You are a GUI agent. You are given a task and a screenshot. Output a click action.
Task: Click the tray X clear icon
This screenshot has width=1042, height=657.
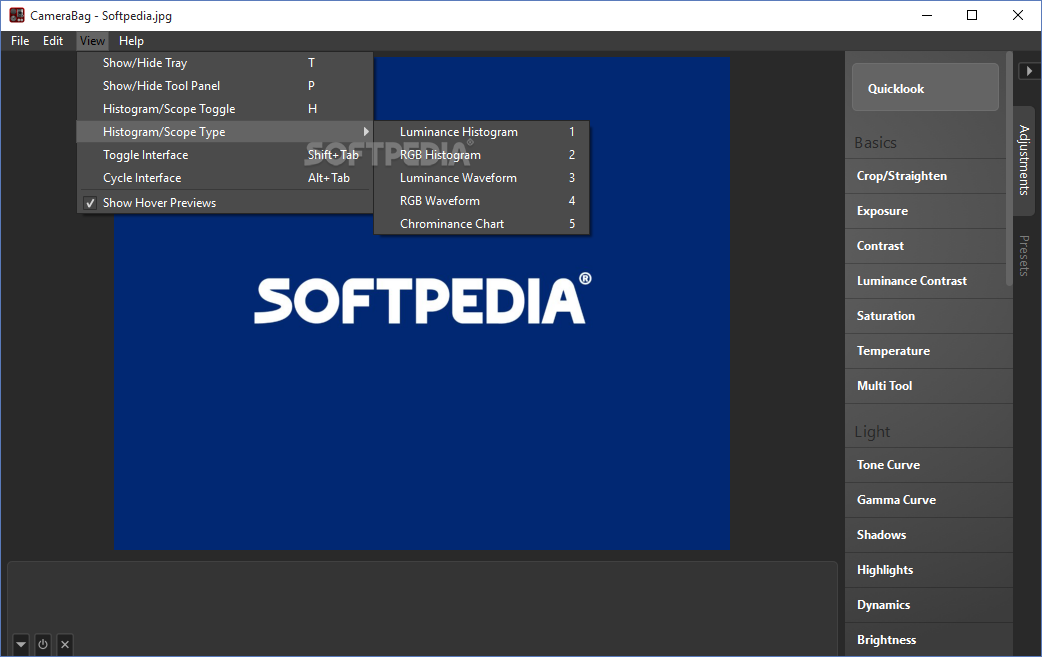coord(64,644)
